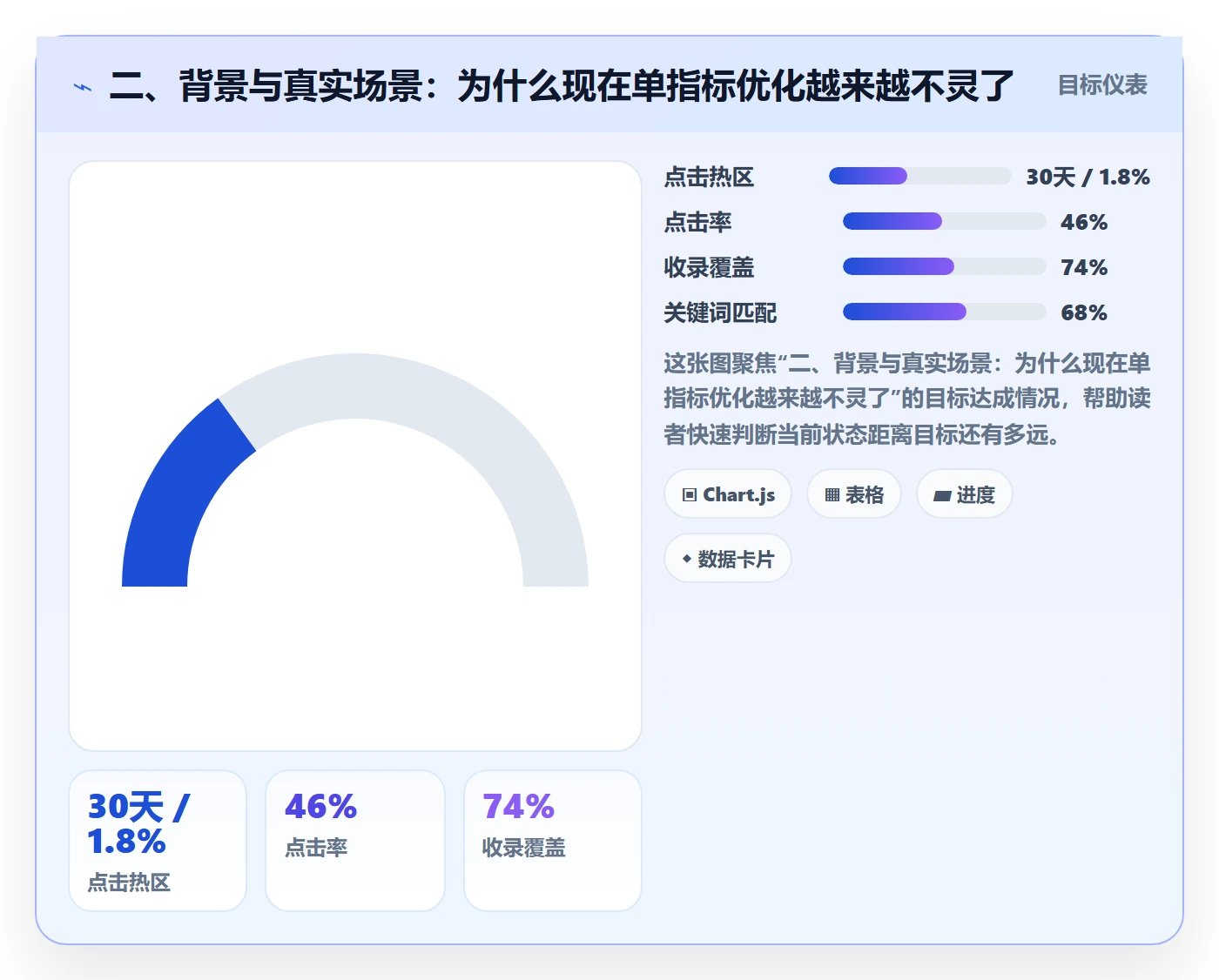1219x980 pixels.
Task: Click the 74% value beside the progress bar
Action: click(x=1084, y=267)
